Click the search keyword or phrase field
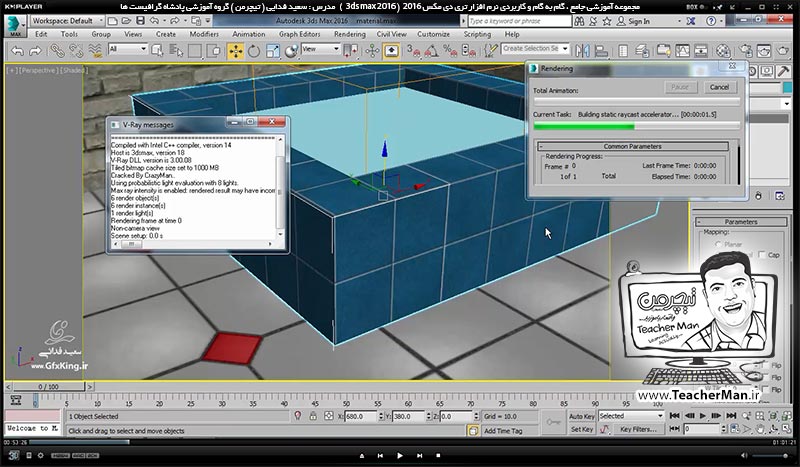 (x=519, y=21)
